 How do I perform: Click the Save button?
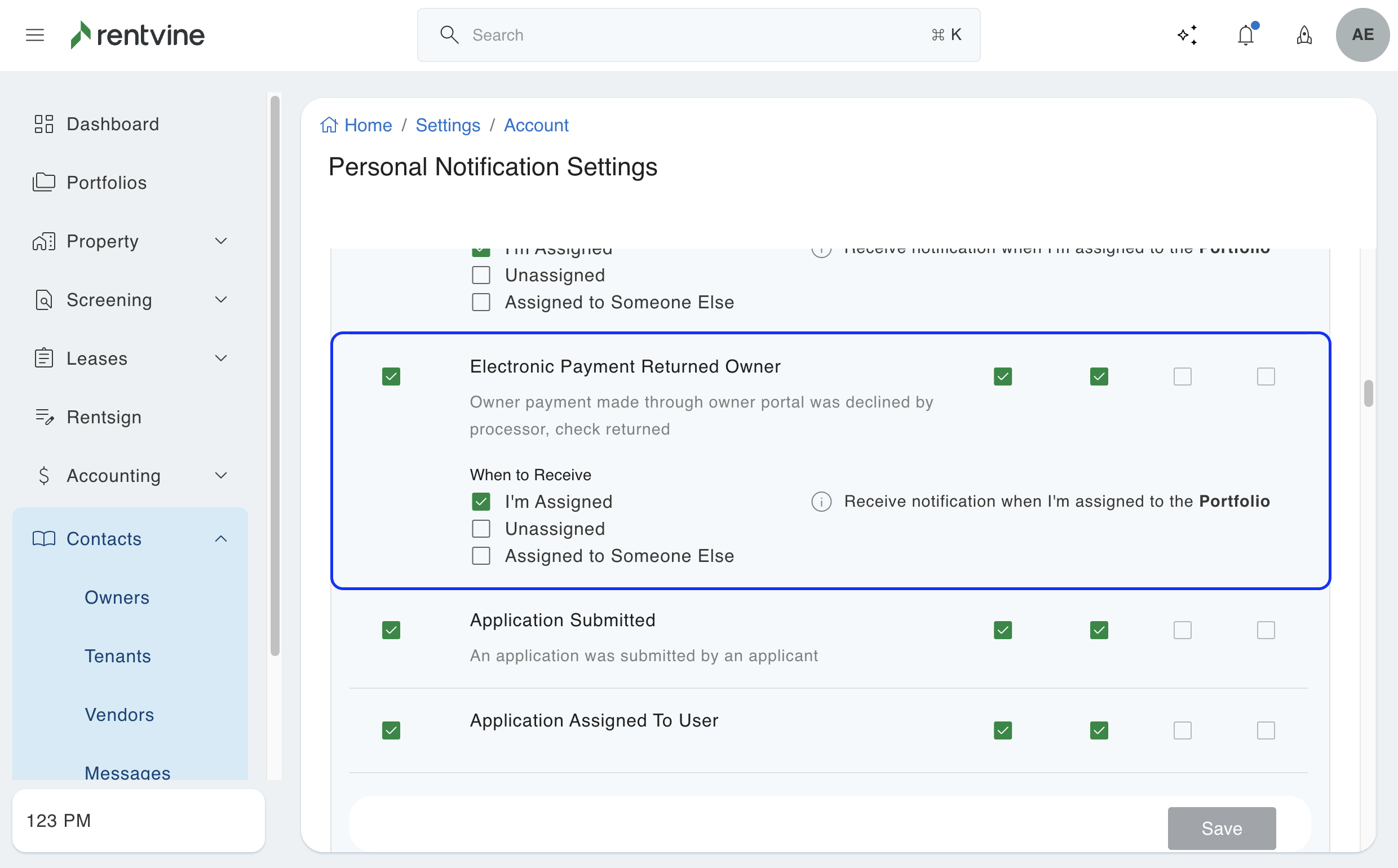coord(1221,828)
